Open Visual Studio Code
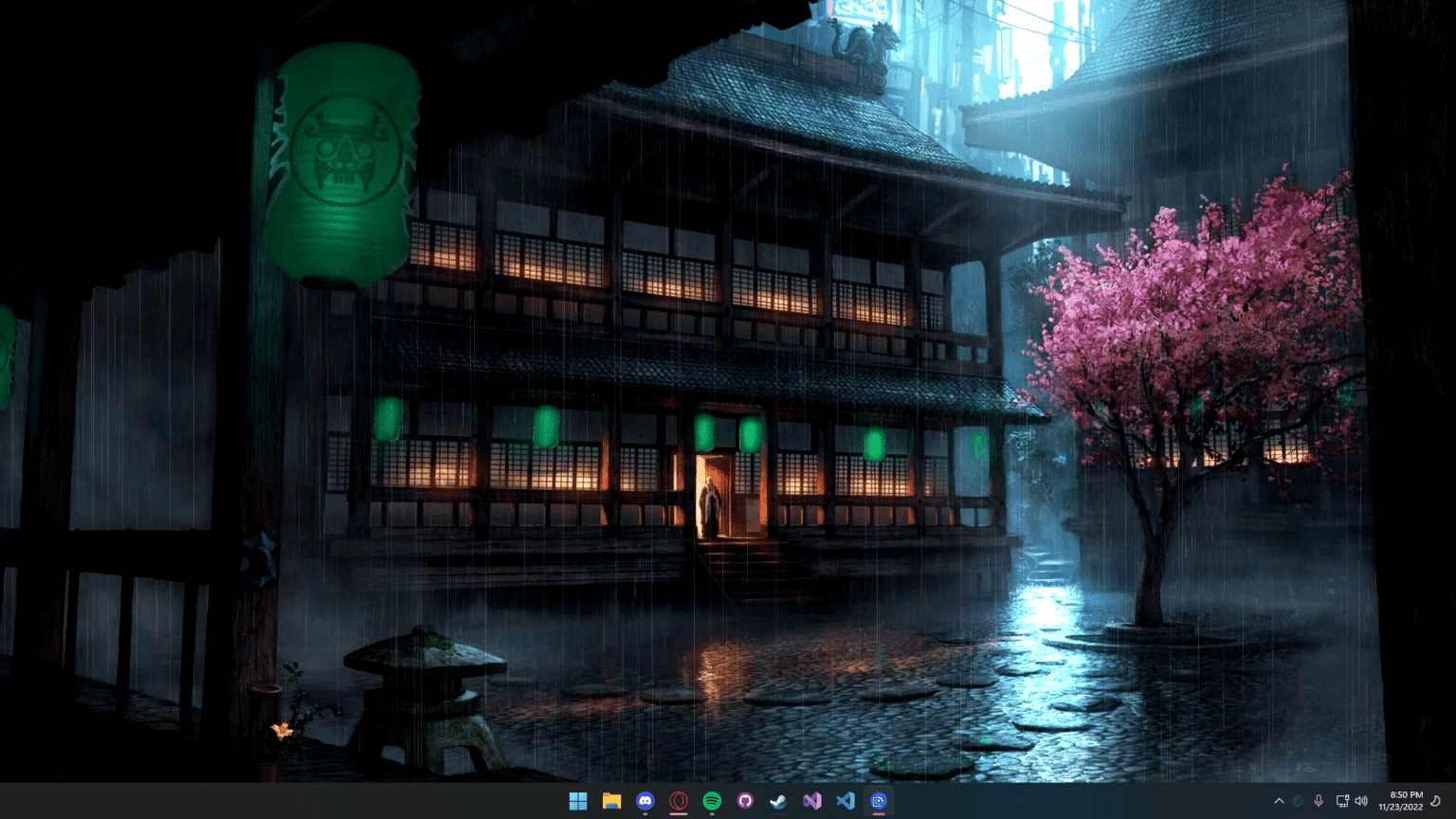 coord(846,801)
